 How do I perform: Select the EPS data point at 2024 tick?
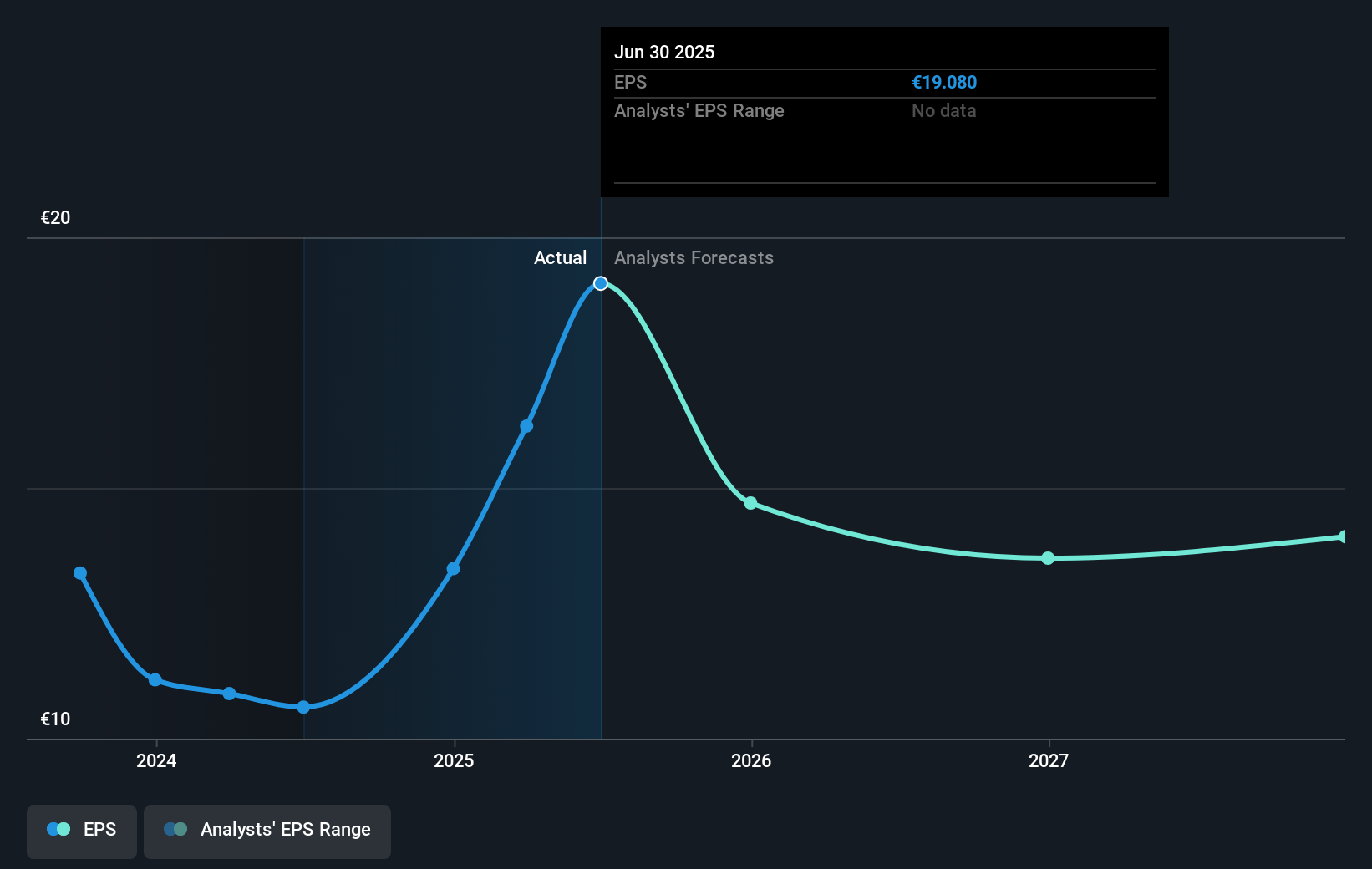[155, 680]
